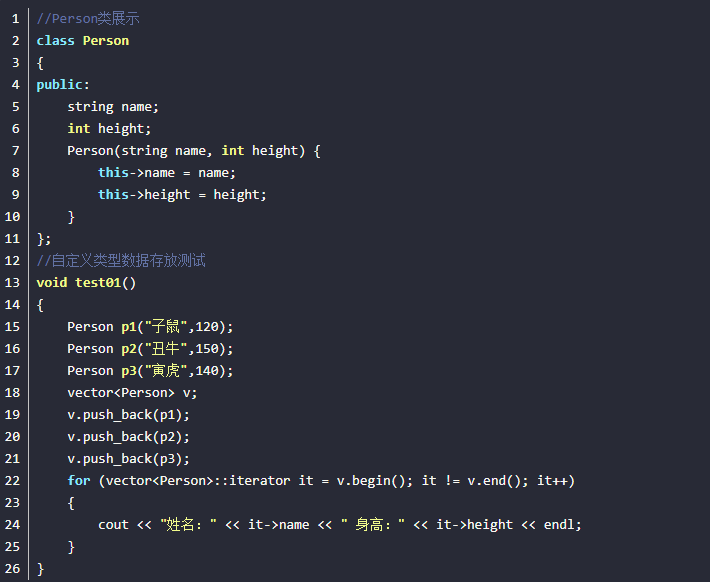The height and width of the screenshot is (582, 710).
Task: Place cursor on 'public:' keyword
Action: (x=62, y=85)
